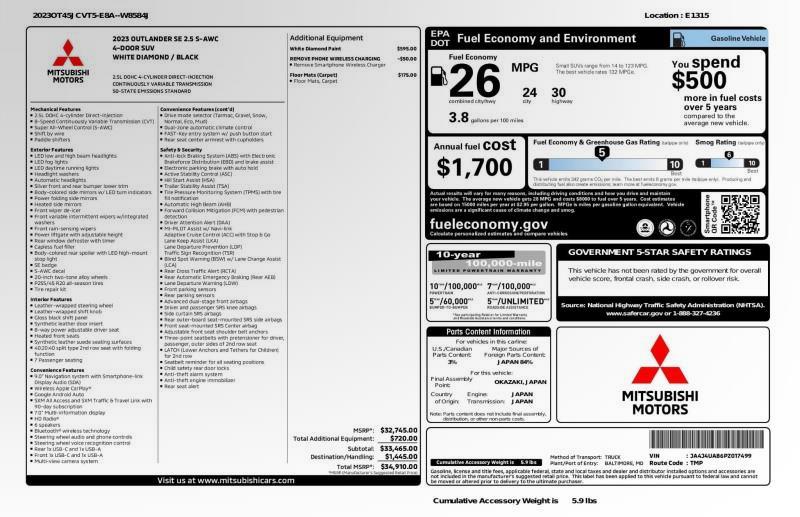The width and height of the screenshot is (800, 517).
Task: Click the '$500' fuel cost figure
Action: pos(698,81)
